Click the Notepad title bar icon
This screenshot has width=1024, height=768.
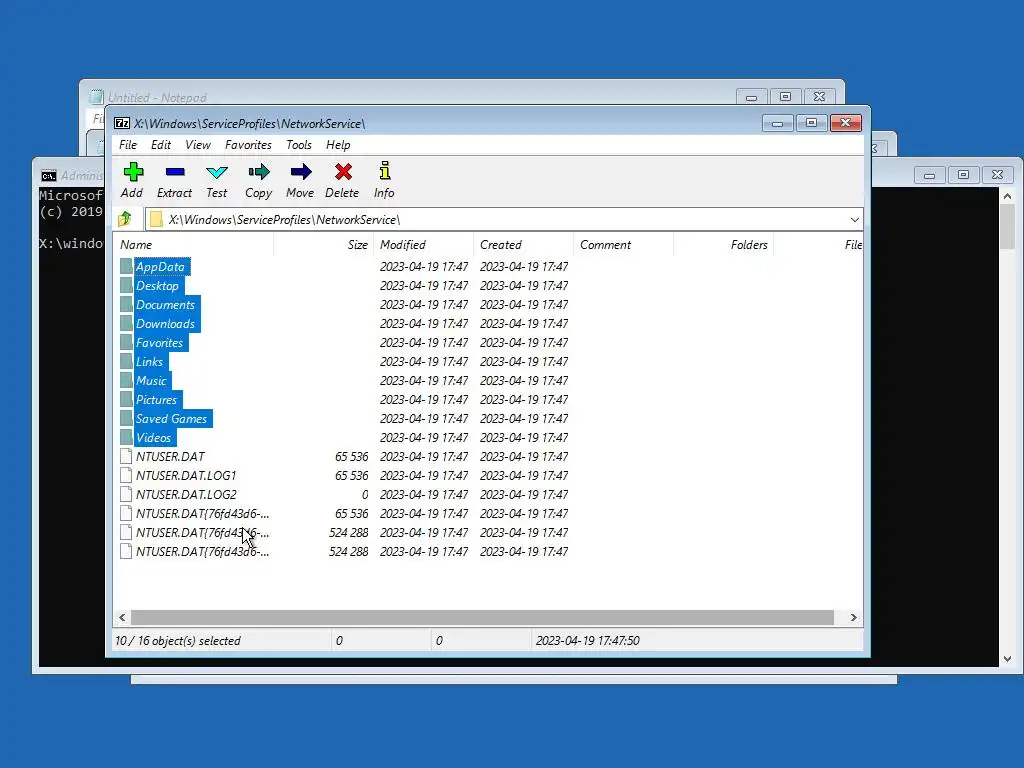96,97
